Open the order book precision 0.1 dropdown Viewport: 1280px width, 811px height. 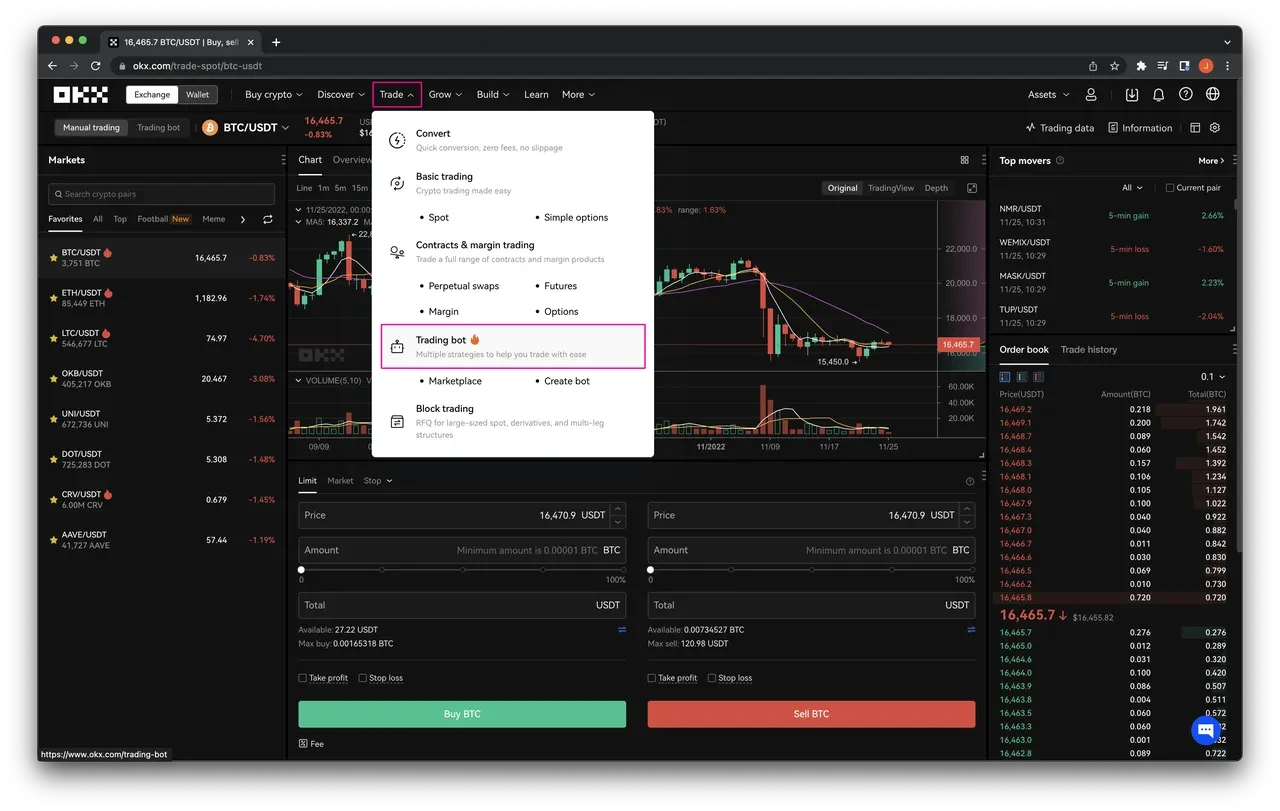[1212, 376]
